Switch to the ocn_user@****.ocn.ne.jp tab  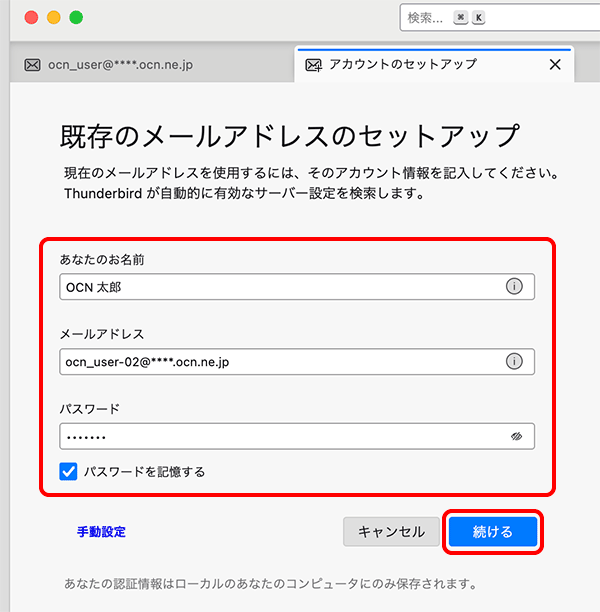(x=120, y=65)
